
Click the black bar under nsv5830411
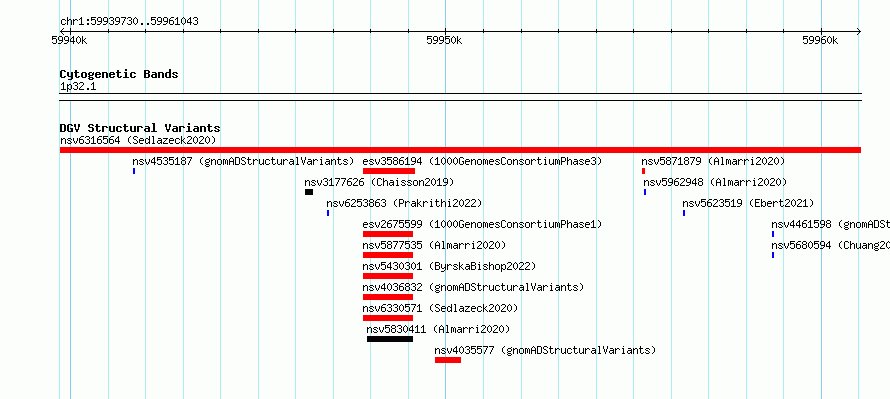click(x=390, y=339)
